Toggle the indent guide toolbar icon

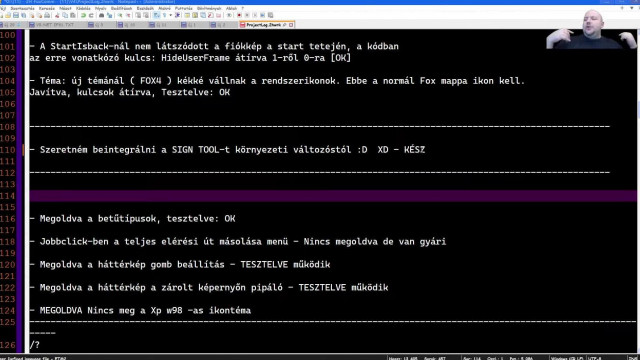pyautogui.click(x=177, y=16)
